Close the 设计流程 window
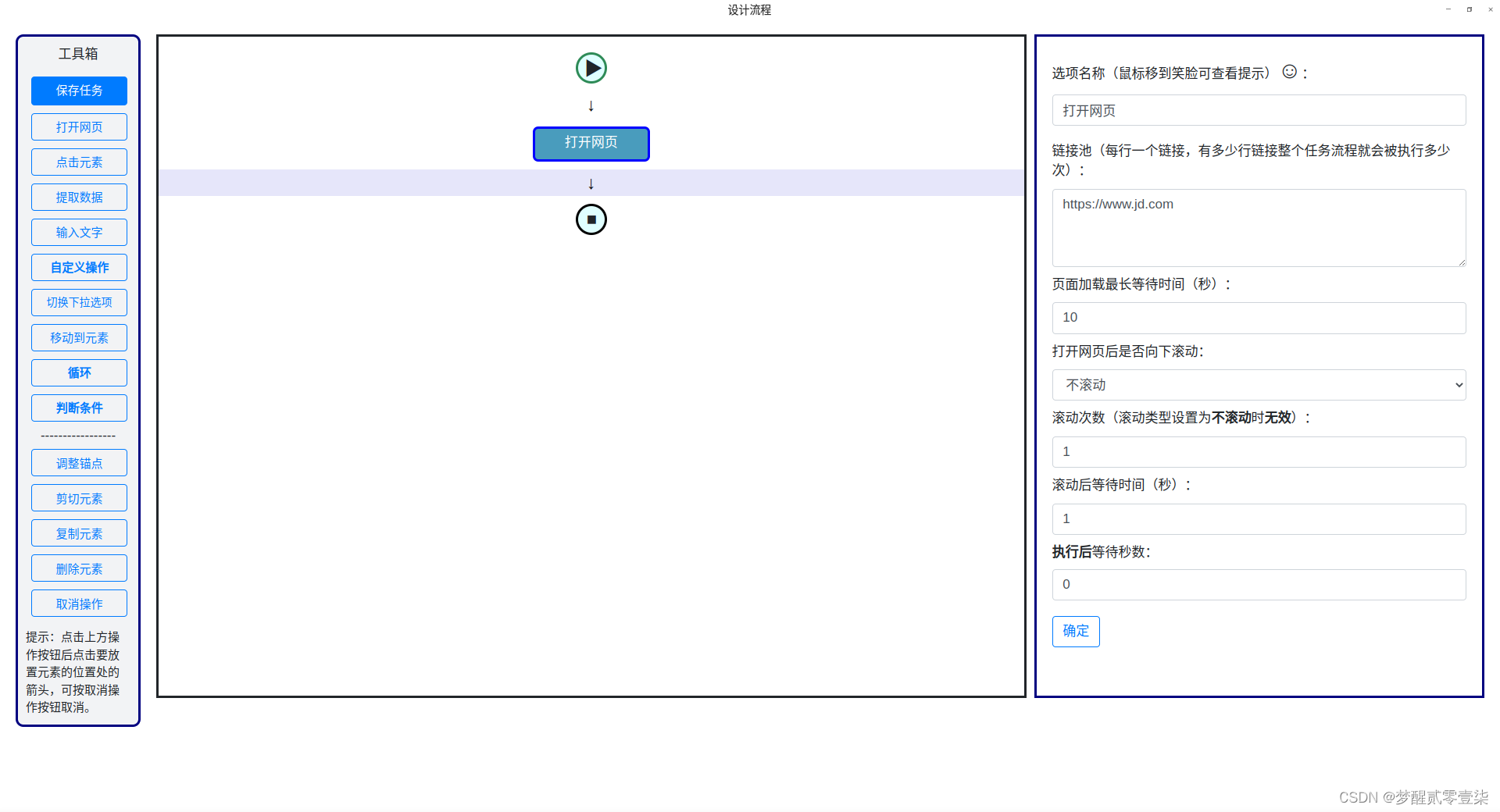This screenshot has height=812, width=1500. click(x=1491, y=9)
